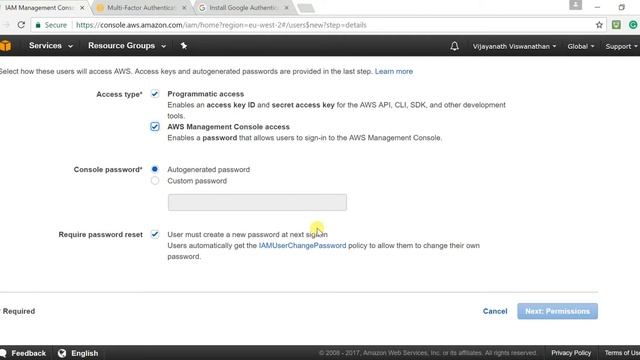Screen dimensions: 640x360
Task: Expand the Resource Groups dropdown
Action: point(127,46)
